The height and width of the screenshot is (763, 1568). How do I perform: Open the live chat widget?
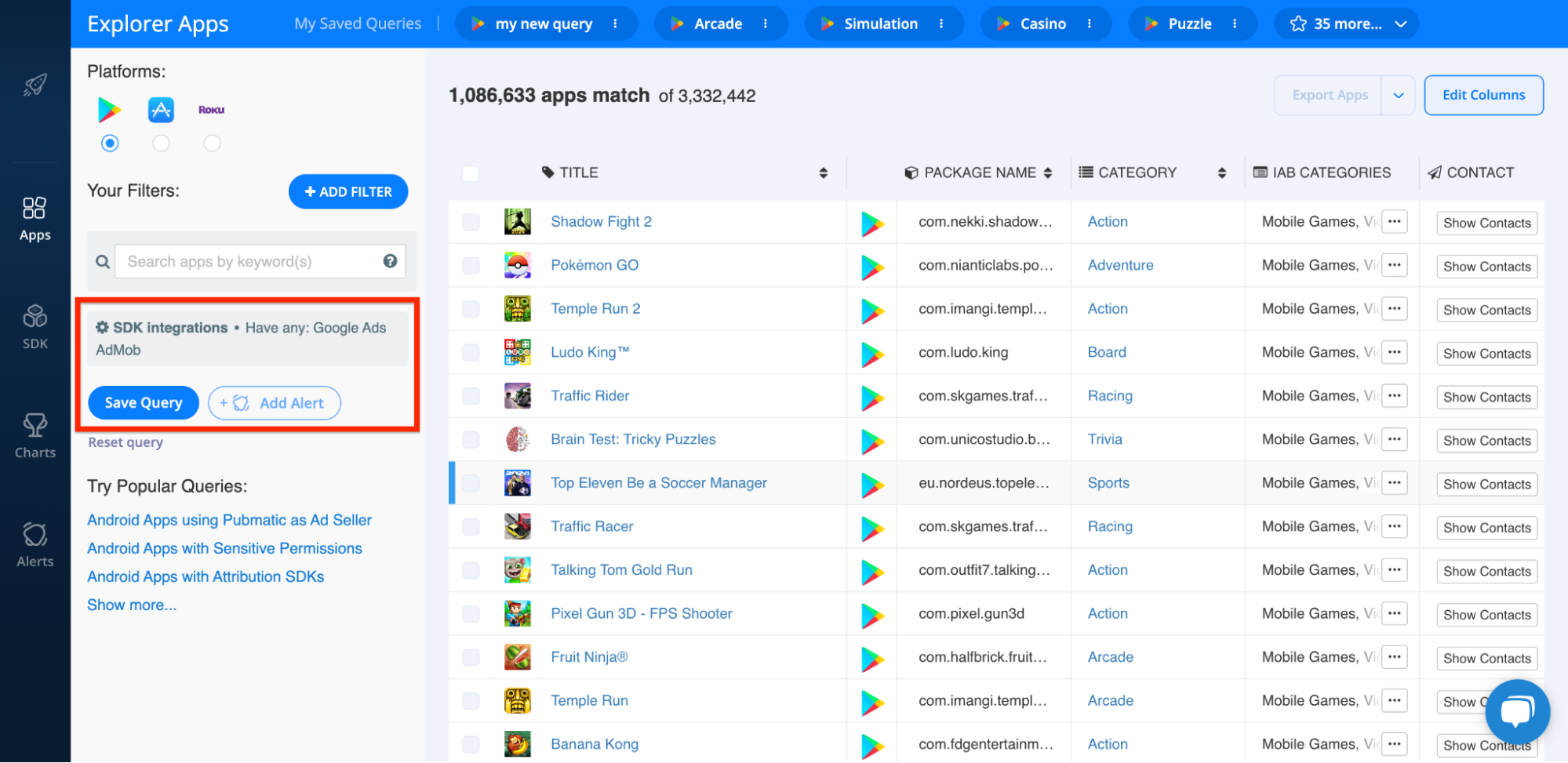(1517, 711)
